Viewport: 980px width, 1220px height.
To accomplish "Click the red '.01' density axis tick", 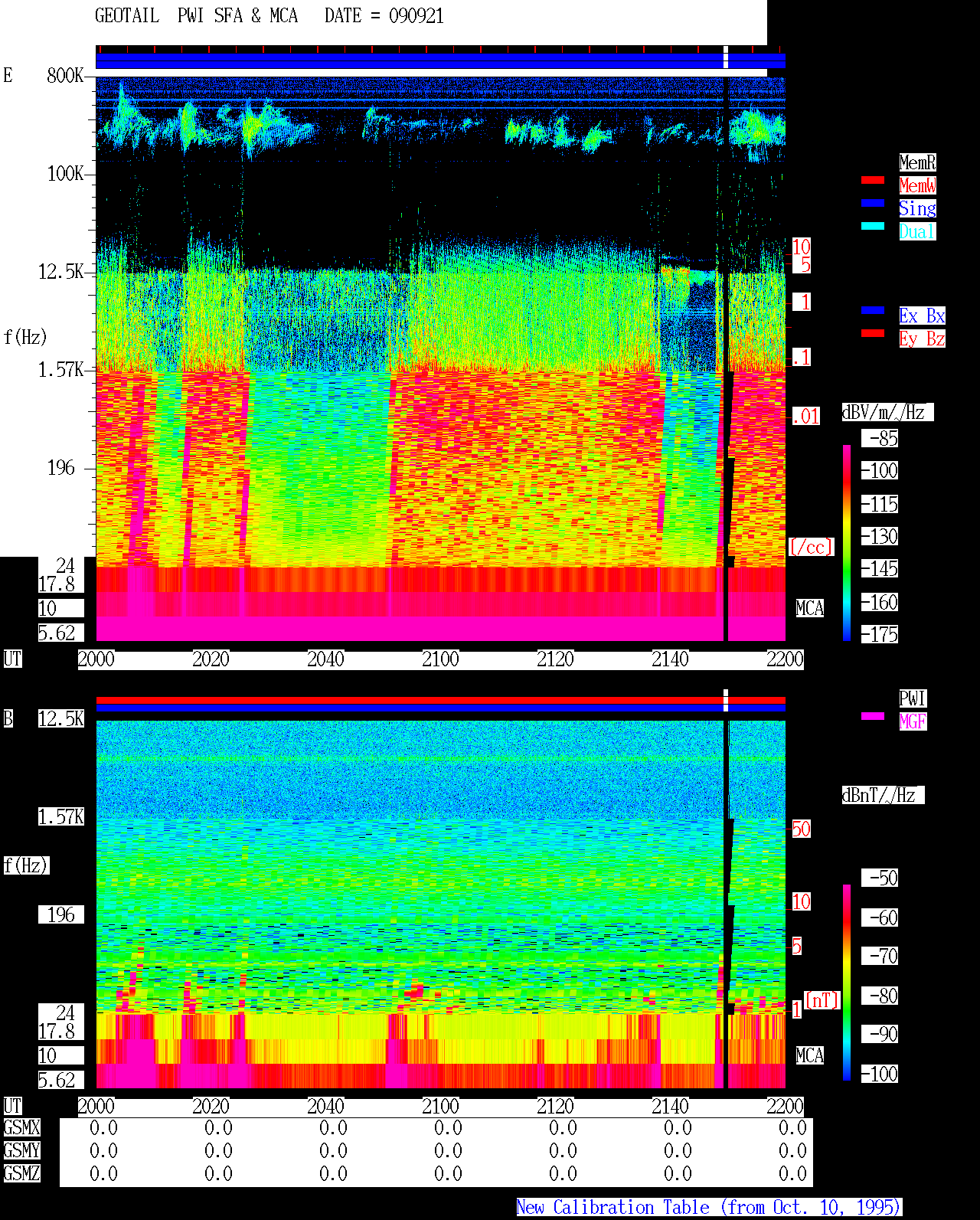I will coord(805,417).
